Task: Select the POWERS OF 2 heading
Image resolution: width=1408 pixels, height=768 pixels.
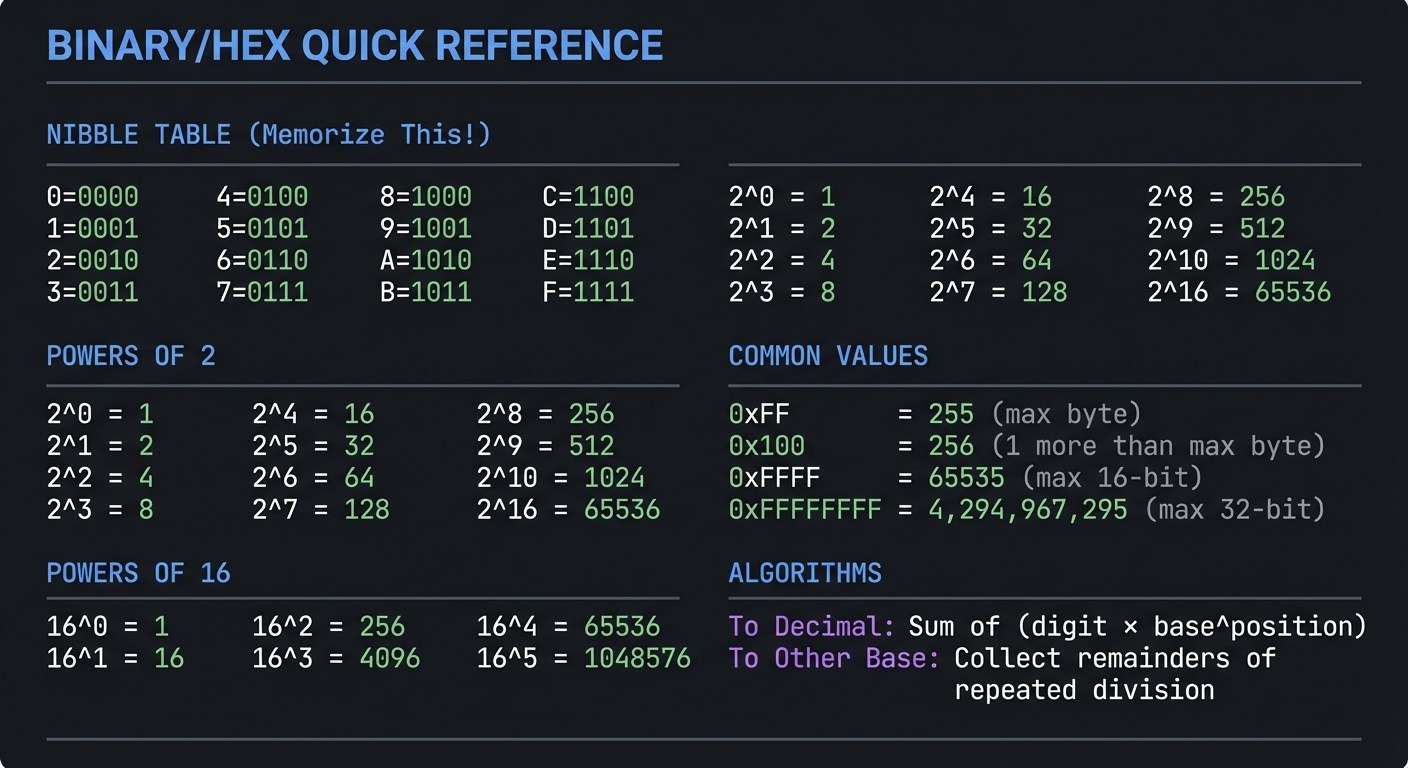Action: (x=131, y=356)
